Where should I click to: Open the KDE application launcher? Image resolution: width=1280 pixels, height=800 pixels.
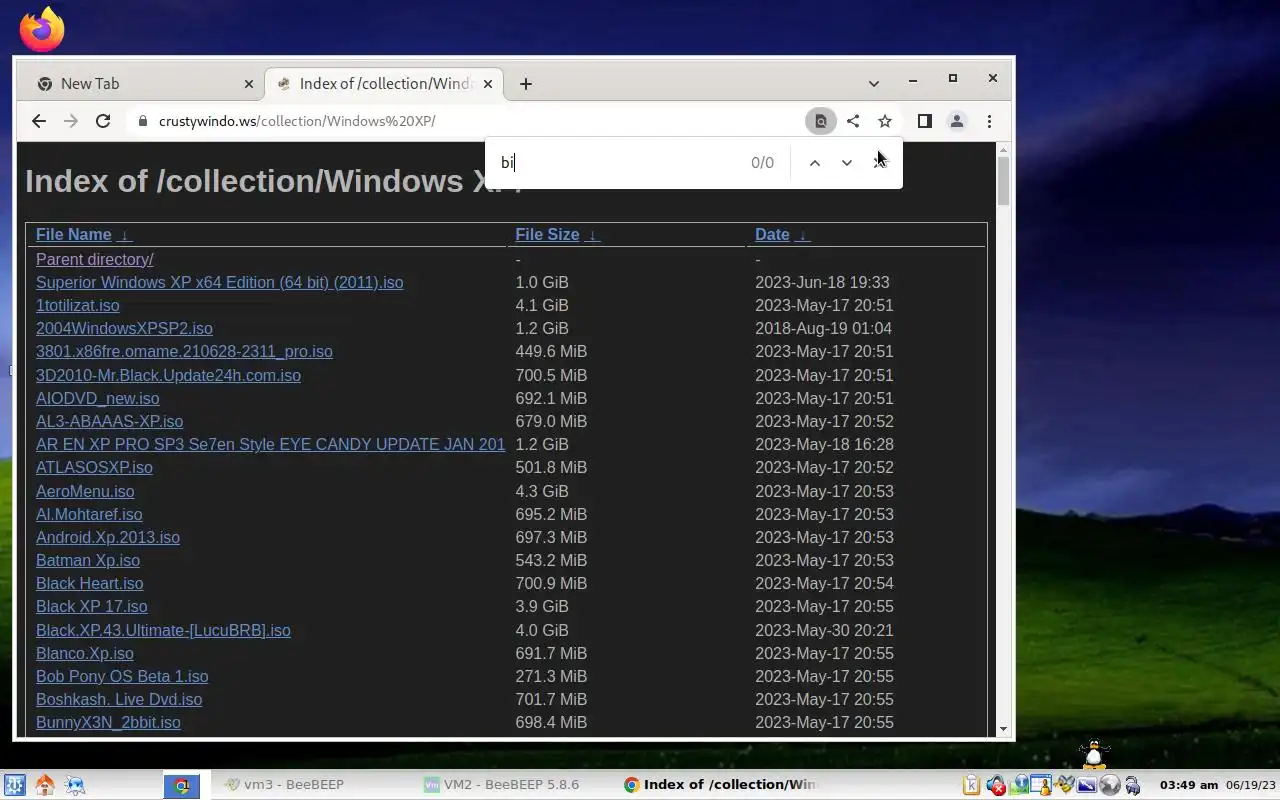[x=14, y=785]
